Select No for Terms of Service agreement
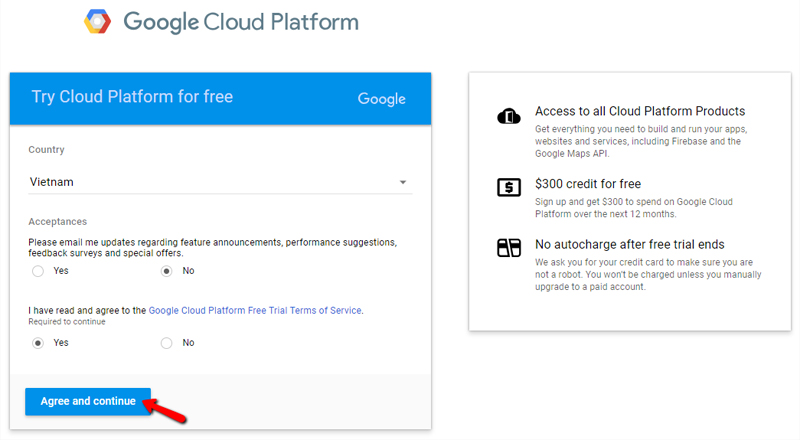Image resolution: width=800 pixels, height=440 pixels. [166, 343]
